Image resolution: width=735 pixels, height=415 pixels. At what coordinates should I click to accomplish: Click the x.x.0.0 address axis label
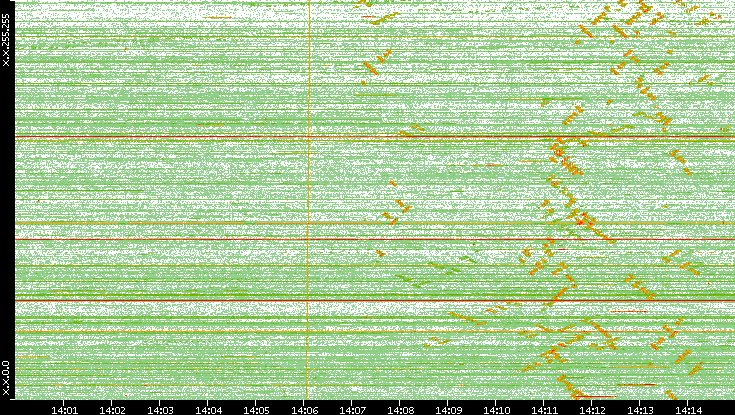(x=6, y=378)
